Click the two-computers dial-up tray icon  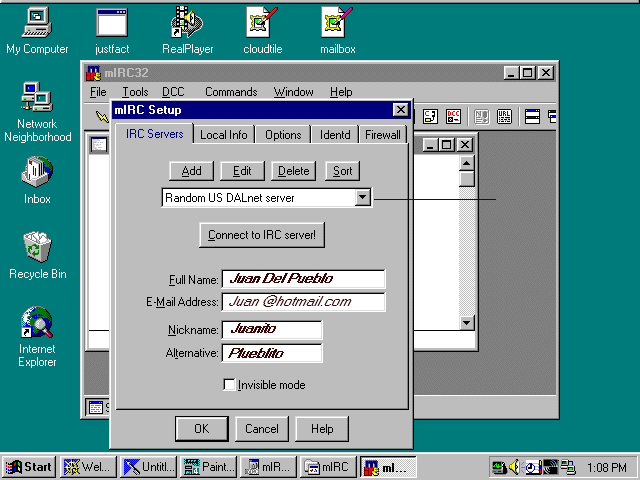(568, 467)
